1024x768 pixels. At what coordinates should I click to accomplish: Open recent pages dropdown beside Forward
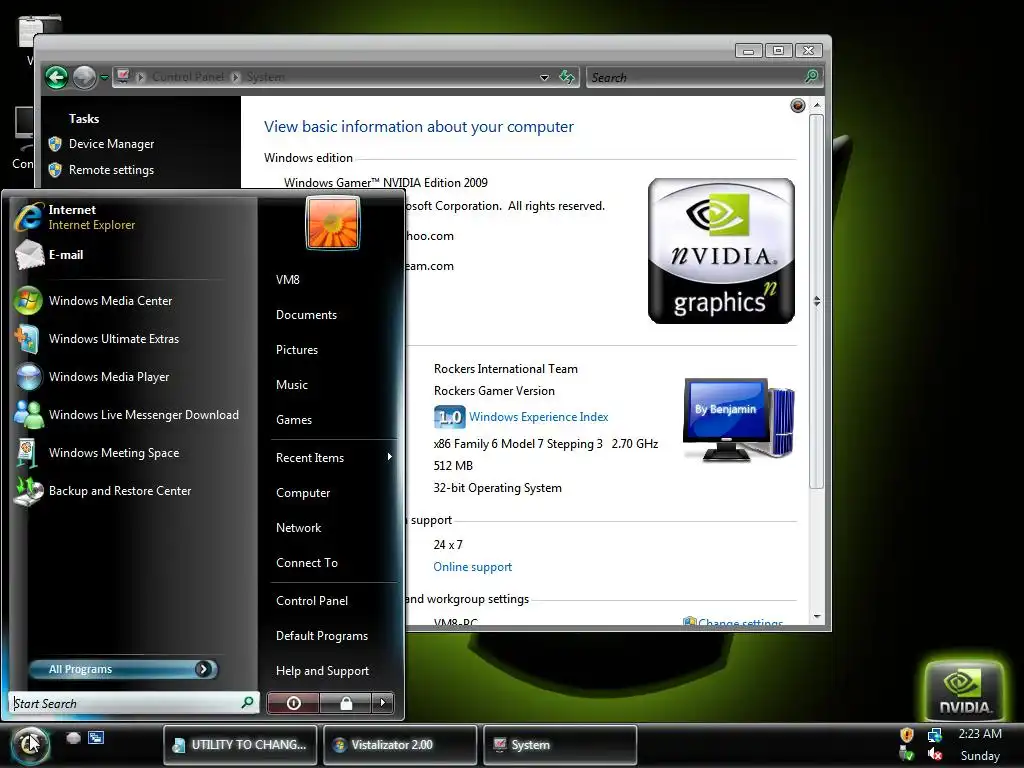104,78
